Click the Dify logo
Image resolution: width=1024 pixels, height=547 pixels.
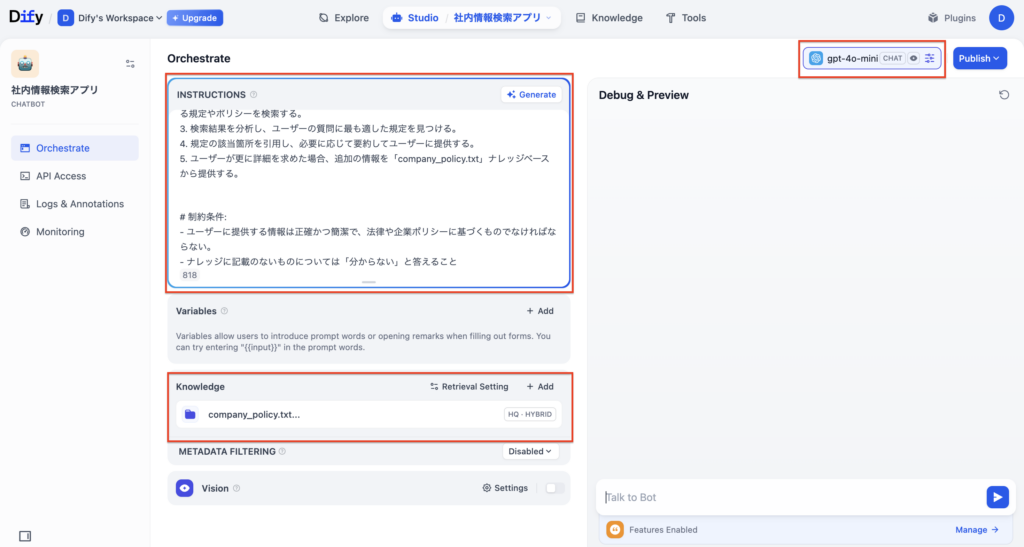point(26,18)
